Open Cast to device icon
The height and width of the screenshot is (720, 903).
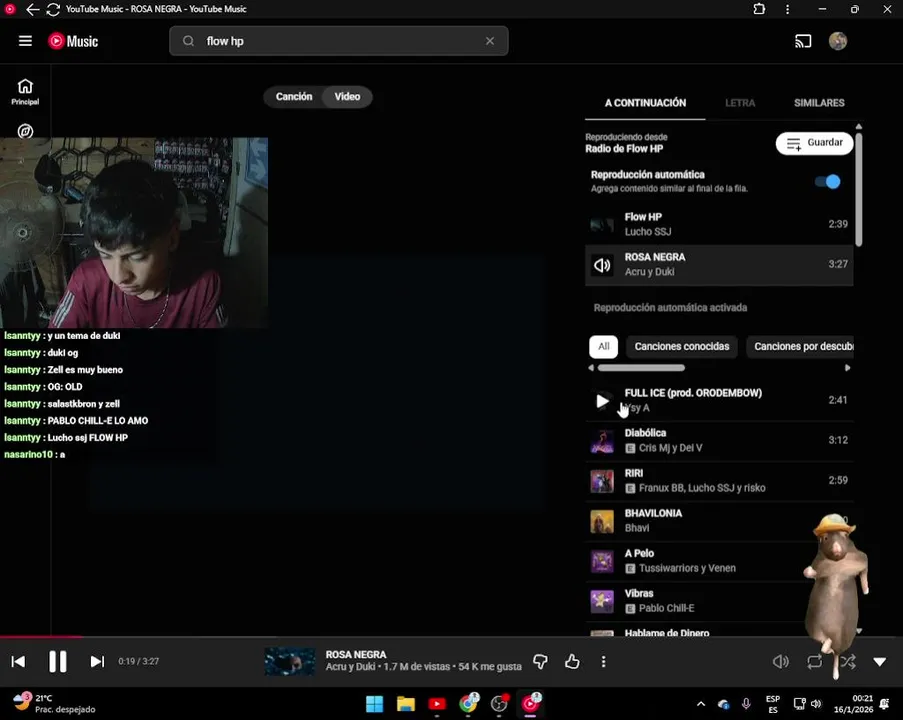point(803,41)
